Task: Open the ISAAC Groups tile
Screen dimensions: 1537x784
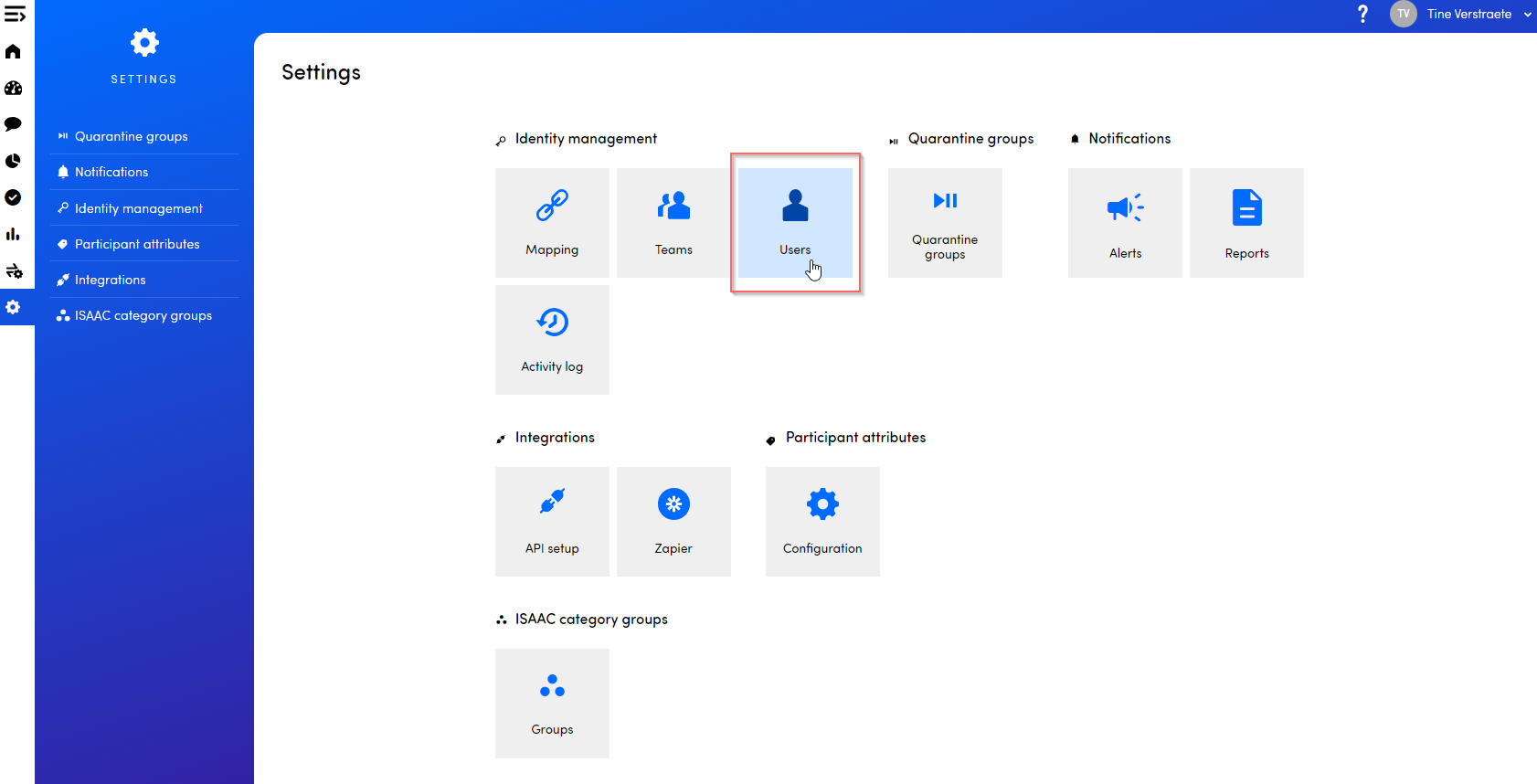Action: click(552, 703)
